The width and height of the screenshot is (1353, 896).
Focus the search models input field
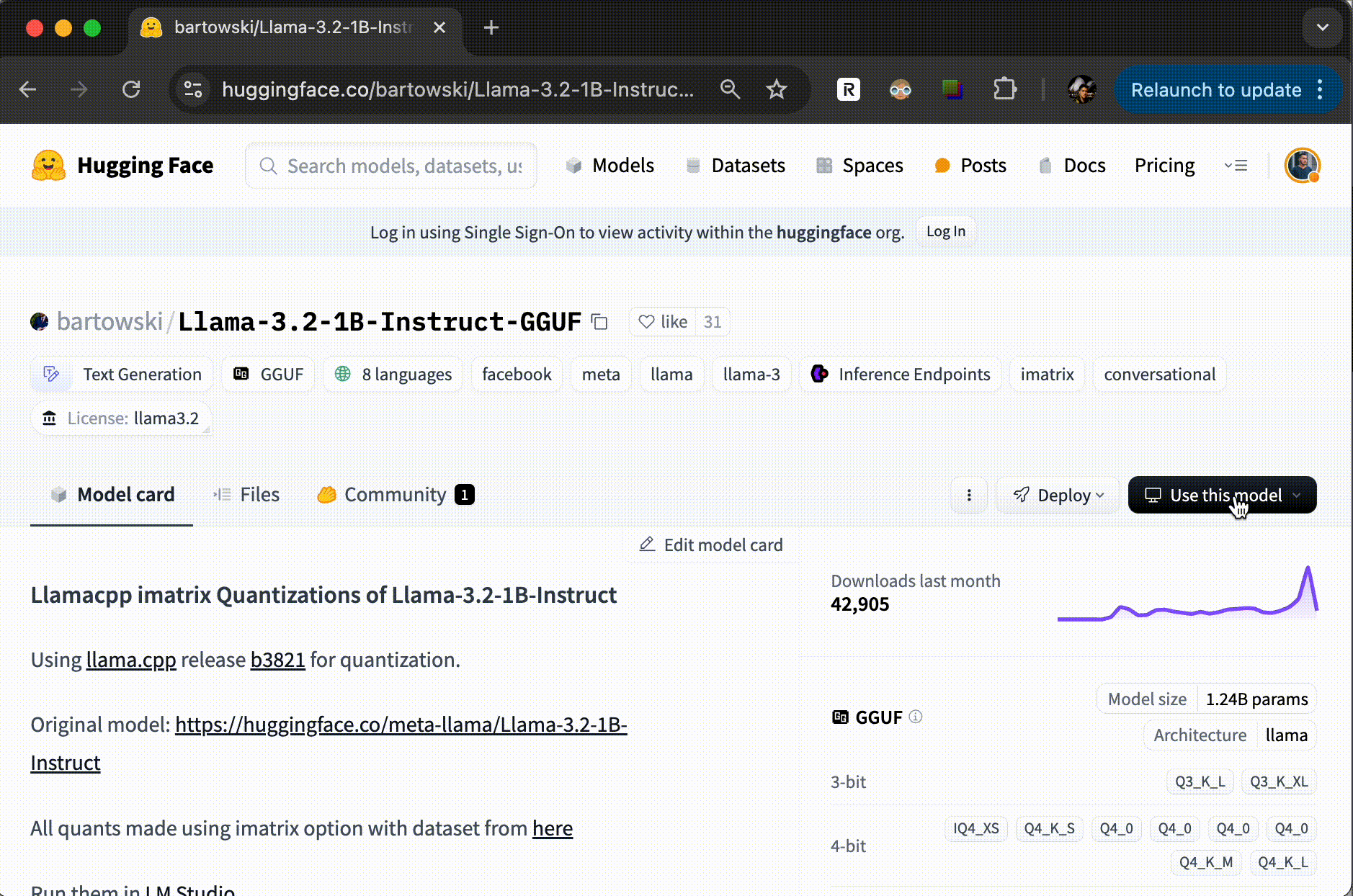(403, 166)
